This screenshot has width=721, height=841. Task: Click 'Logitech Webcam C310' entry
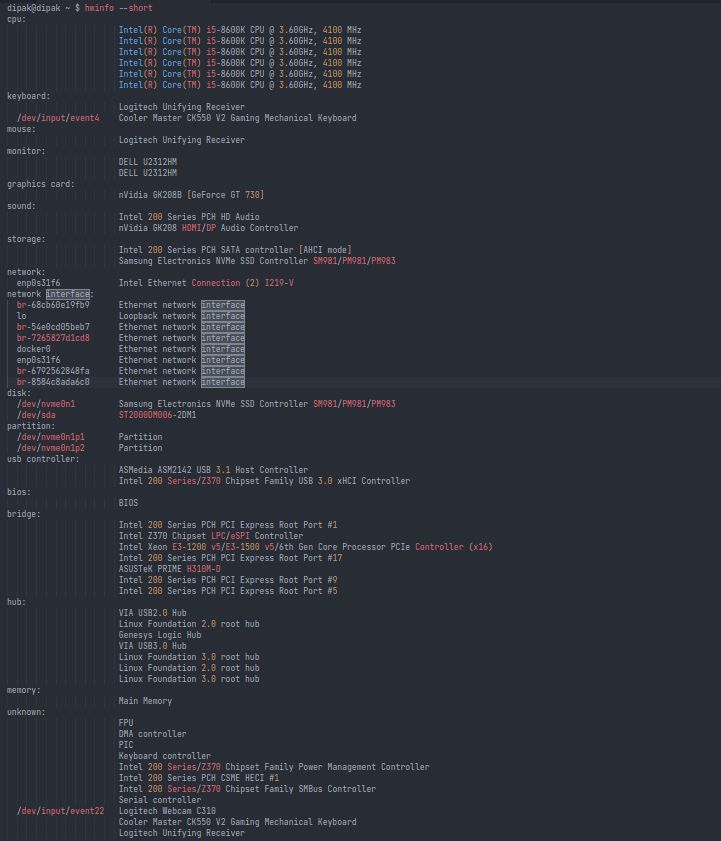click(x=167, y=811)
